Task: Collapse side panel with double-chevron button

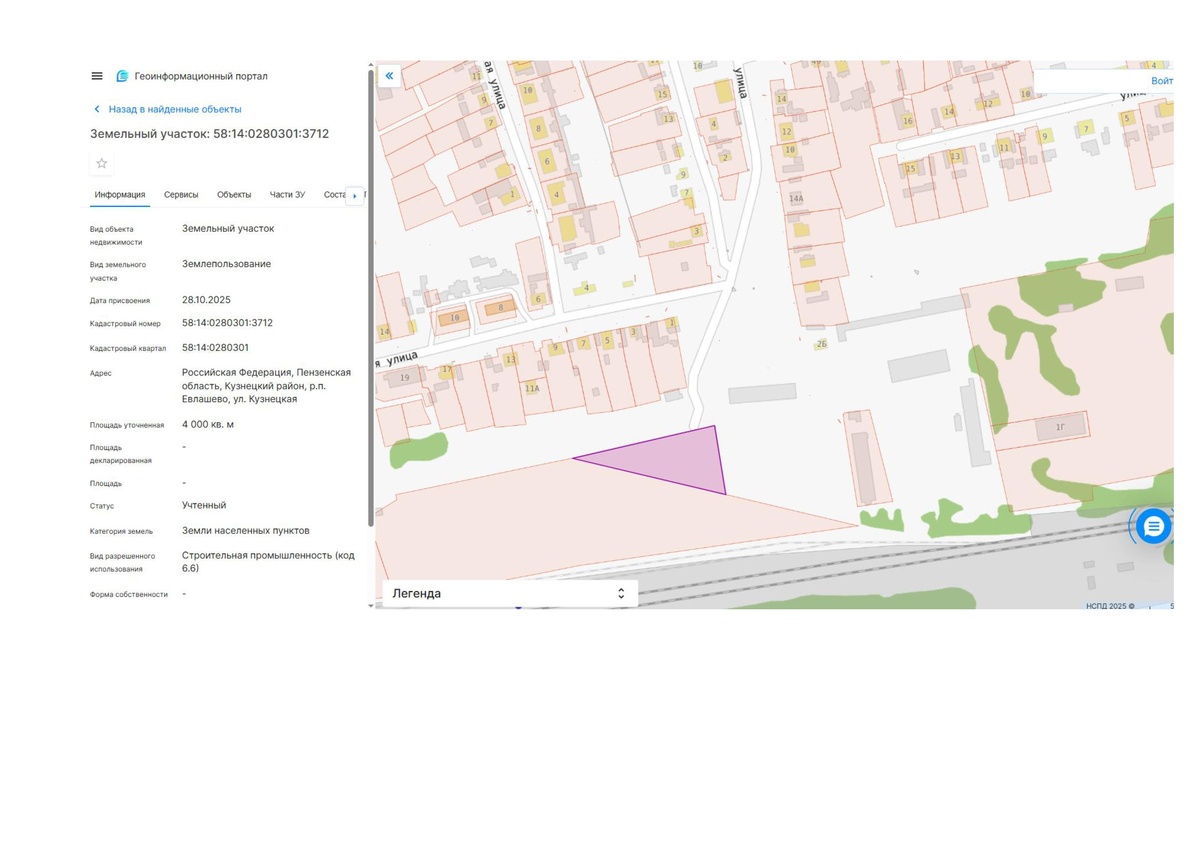Action: [389, 76]
